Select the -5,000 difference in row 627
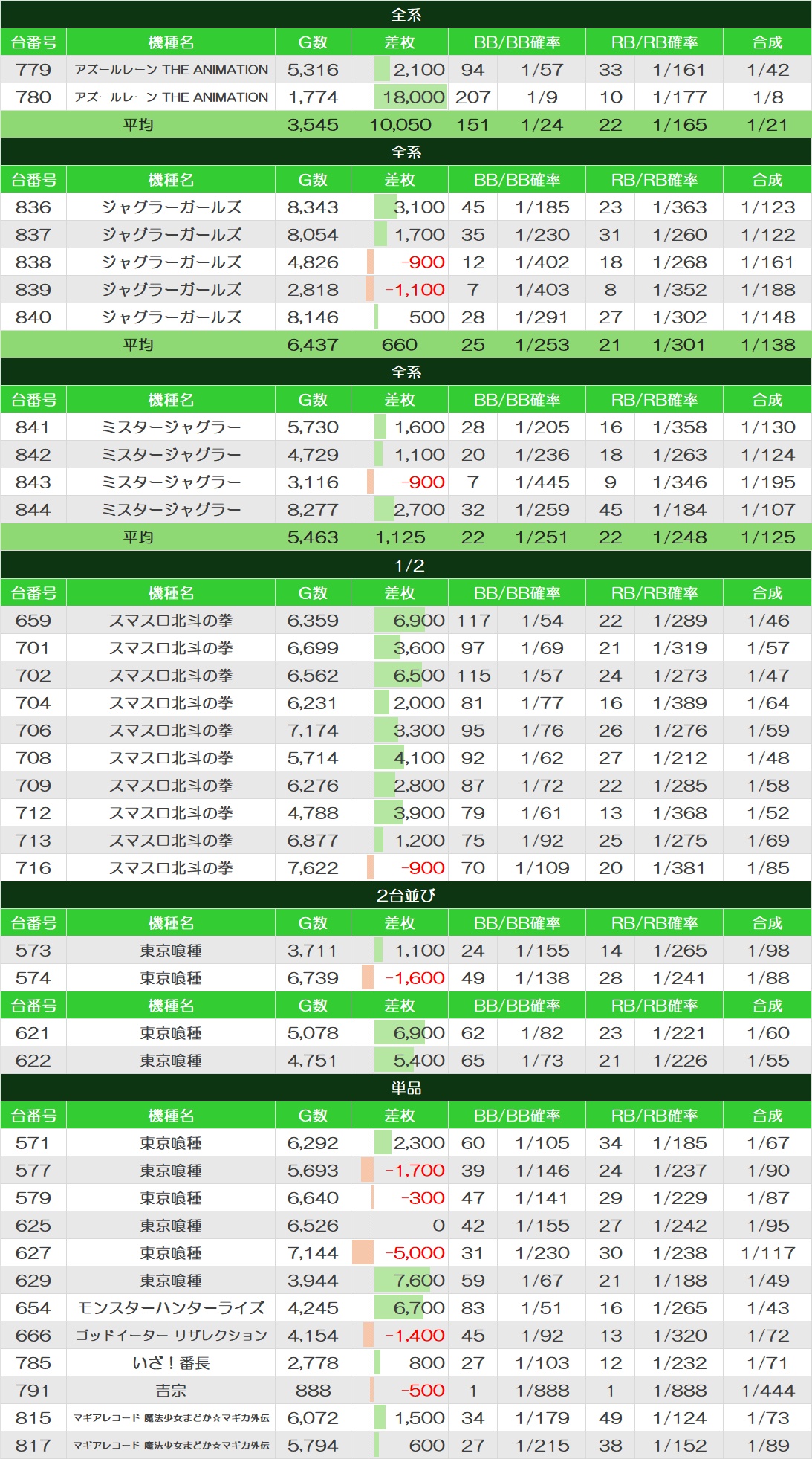Screen dimensions: 812x1459 tap(415, 1253)
